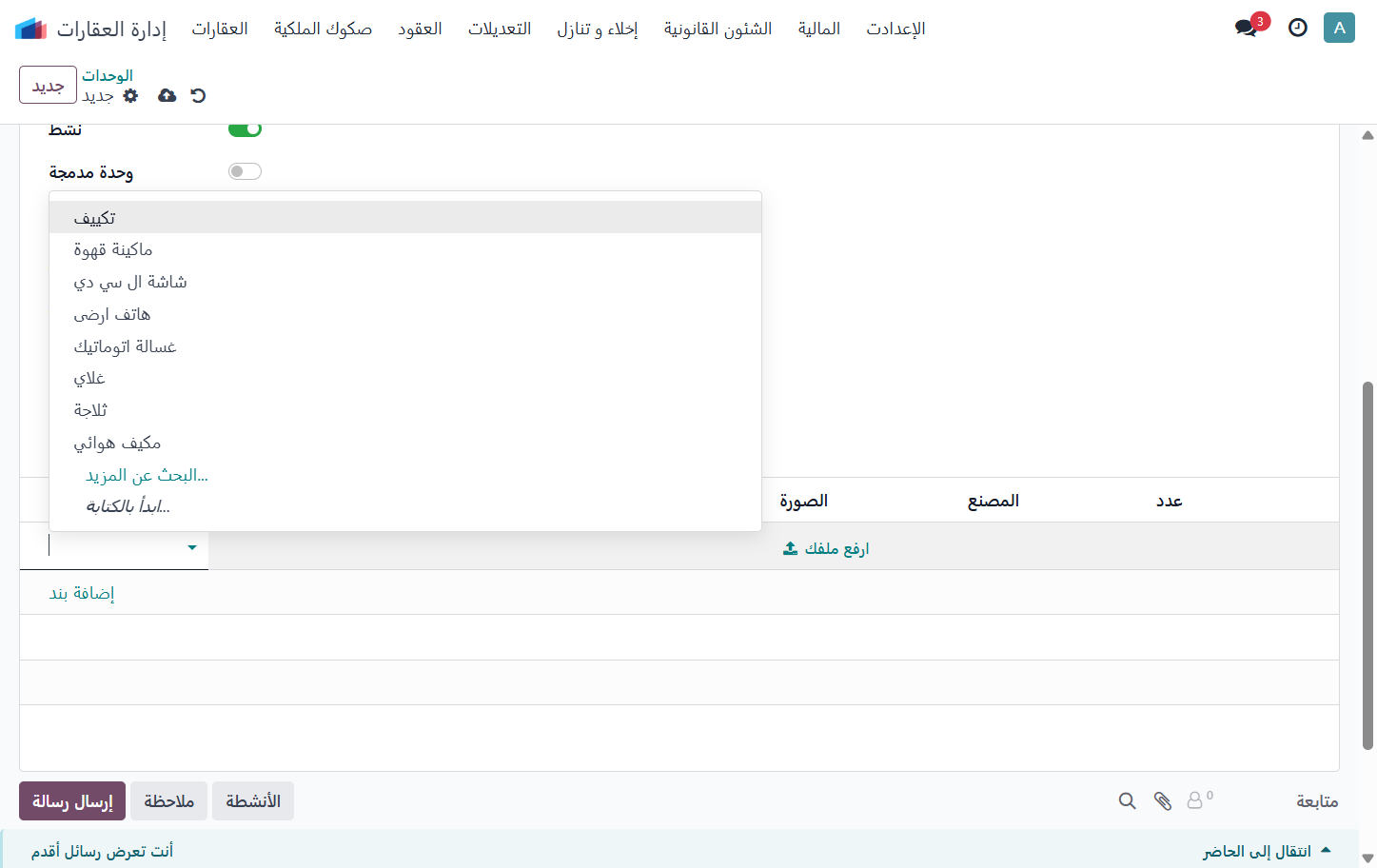Open the الشئون القانونية menu

coord(718,29)
